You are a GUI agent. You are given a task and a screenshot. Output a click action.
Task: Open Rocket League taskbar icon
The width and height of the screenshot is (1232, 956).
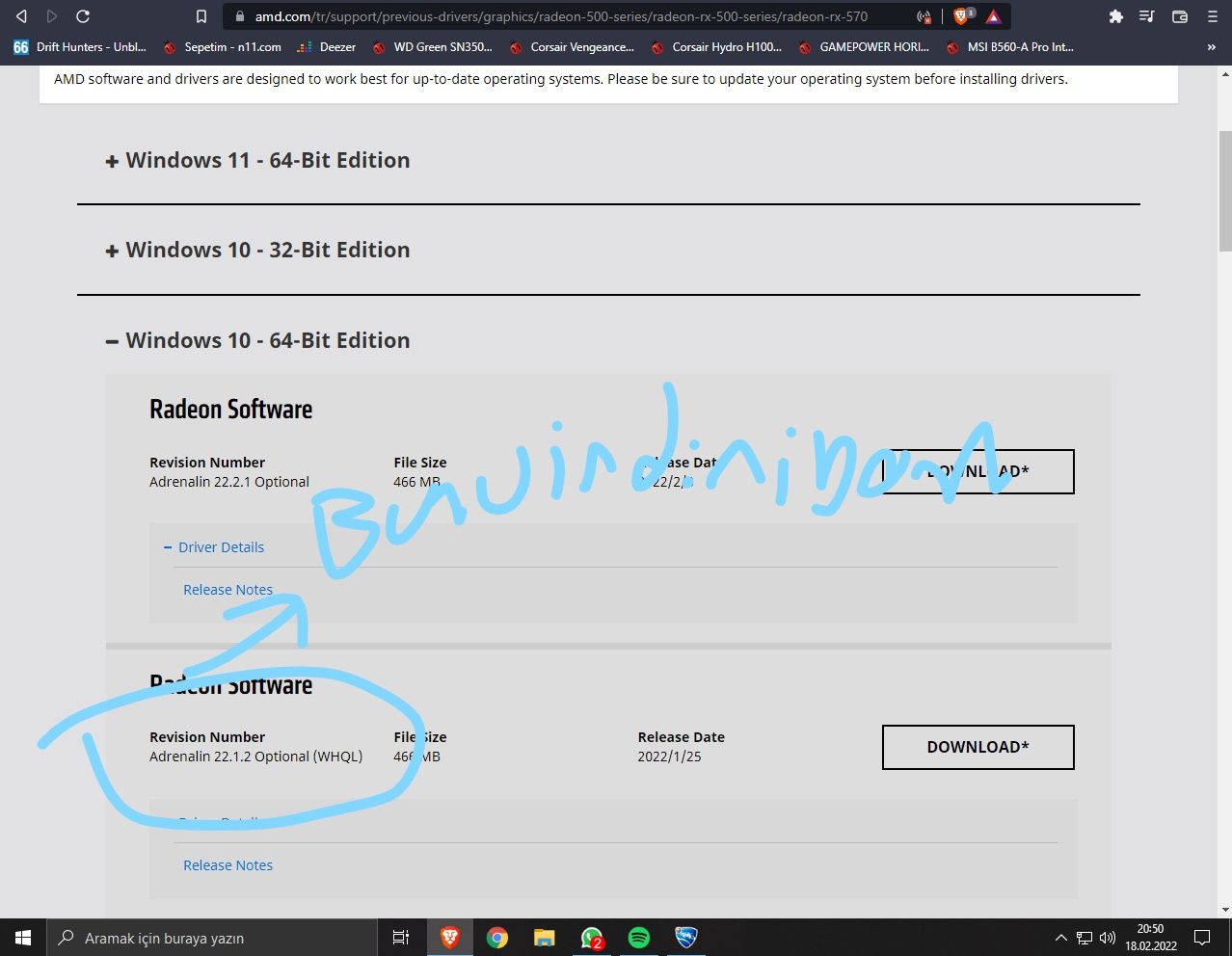685,938
